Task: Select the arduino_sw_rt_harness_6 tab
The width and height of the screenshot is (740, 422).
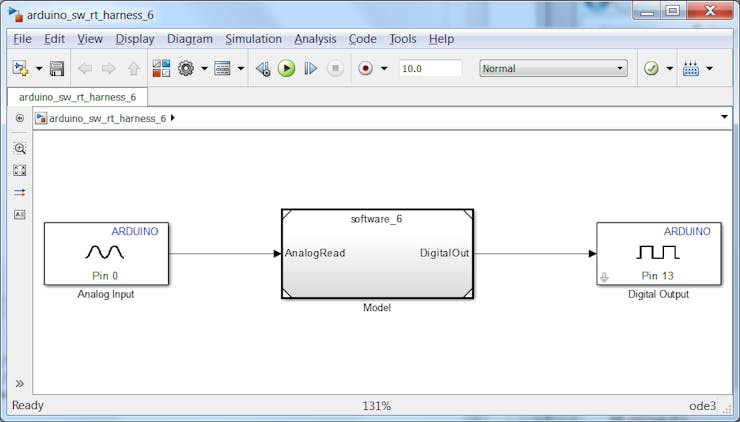Action: [x=77, y=97]
